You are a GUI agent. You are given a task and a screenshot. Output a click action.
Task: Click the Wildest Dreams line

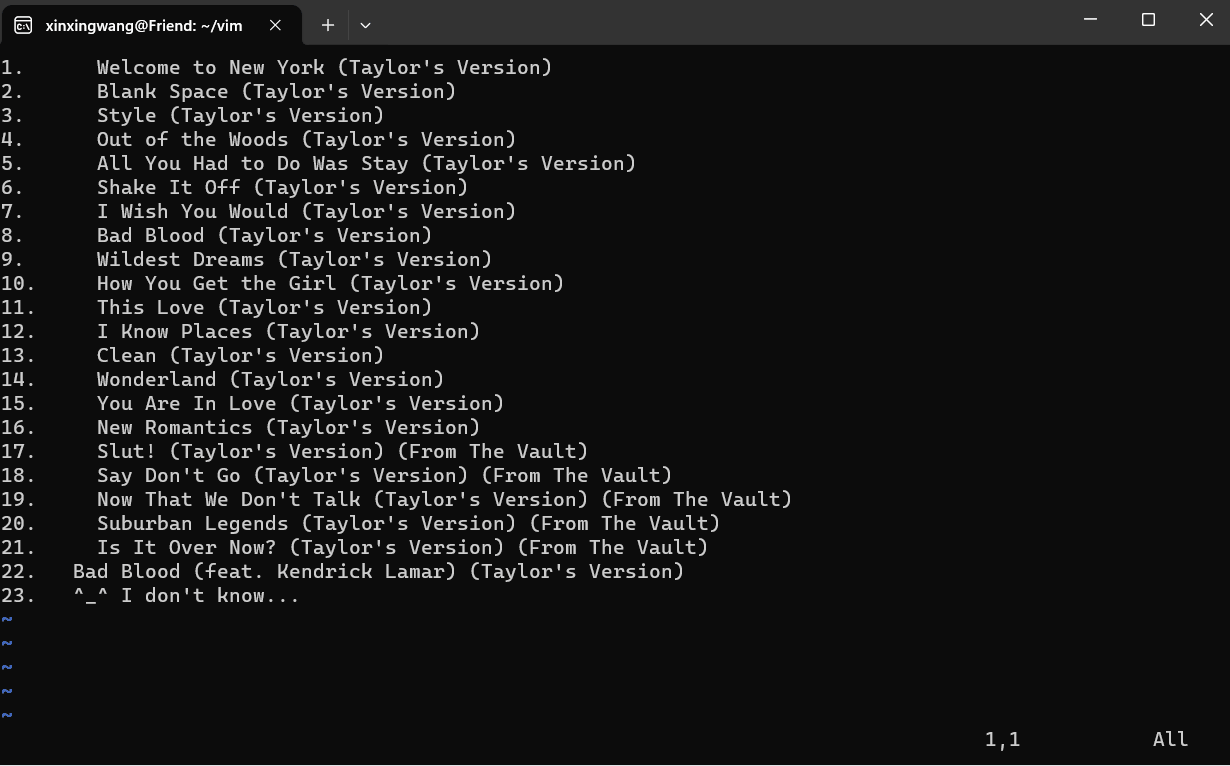pos(294,259)
